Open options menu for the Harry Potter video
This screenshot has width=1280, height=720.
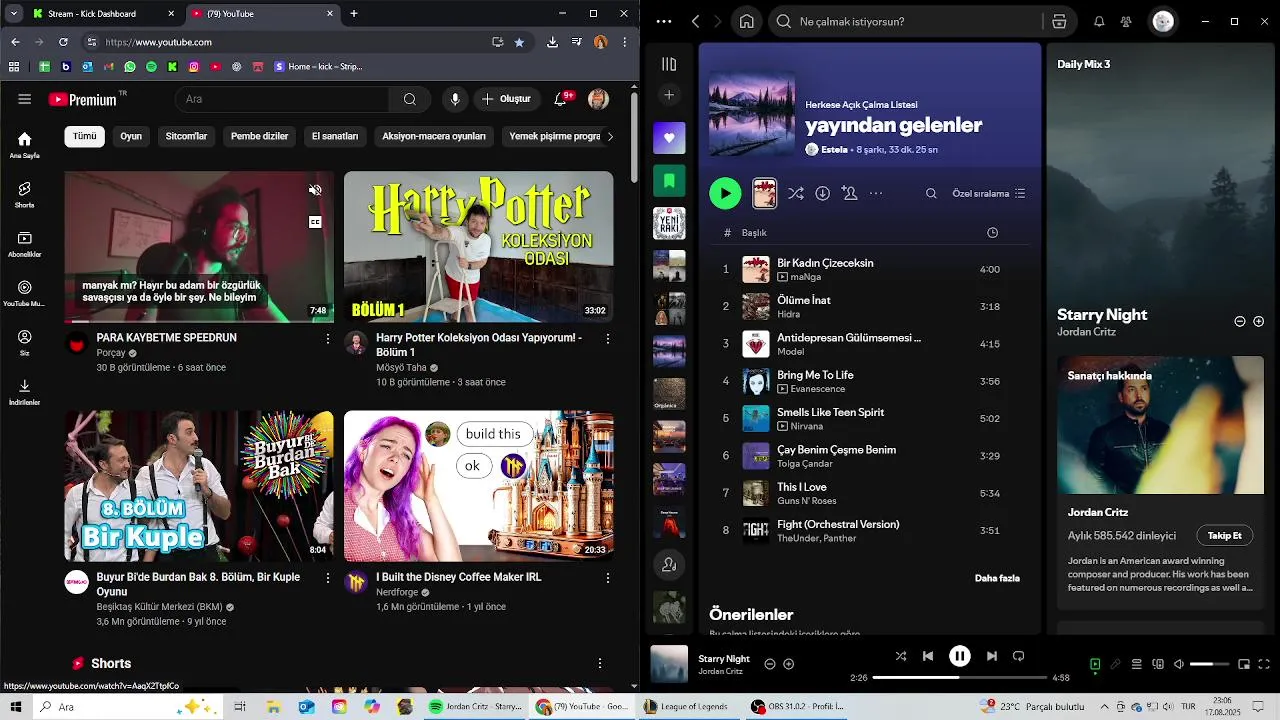(607, 339)
